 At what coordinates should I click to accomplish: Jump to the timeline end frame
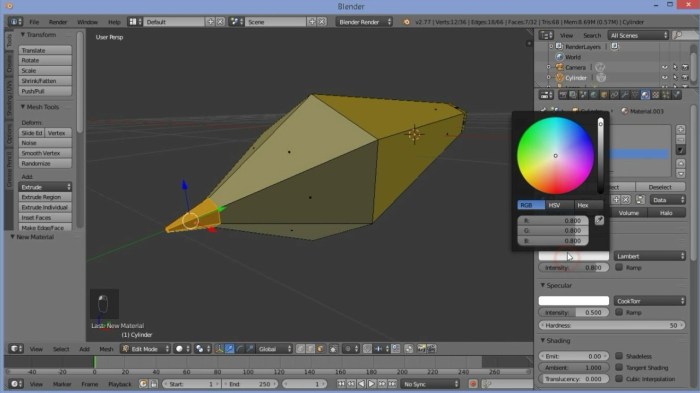click(392, 384)
